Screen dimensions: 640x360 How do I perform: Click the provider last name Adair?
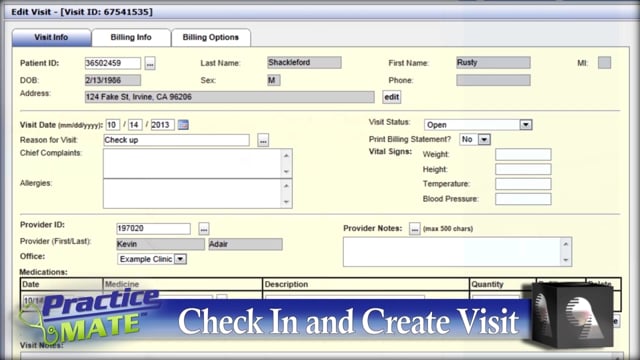245,244
